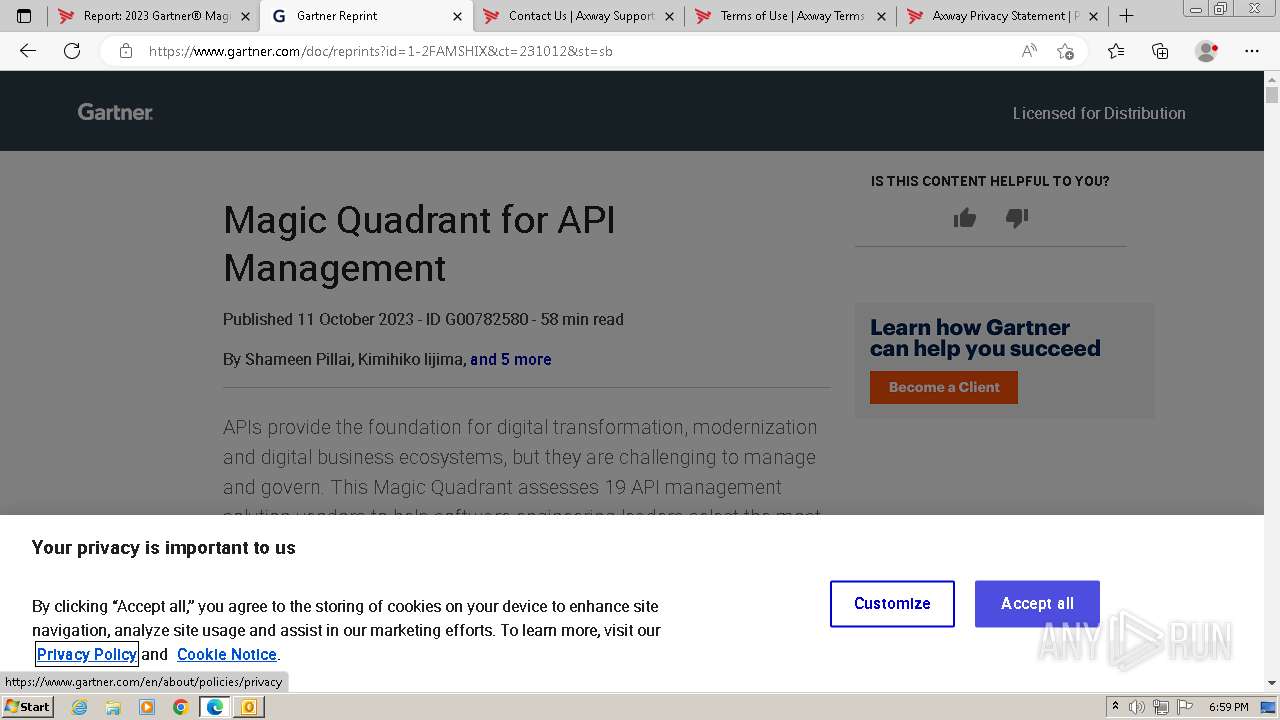Click the publication date and ID line
The height and width of the screenshot is (720, 1280).
(x=423, y=319)
